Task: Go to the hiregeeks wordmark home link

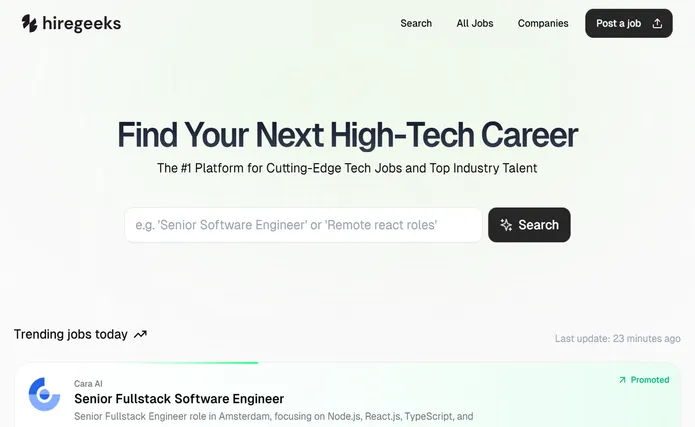Action: 82,23
